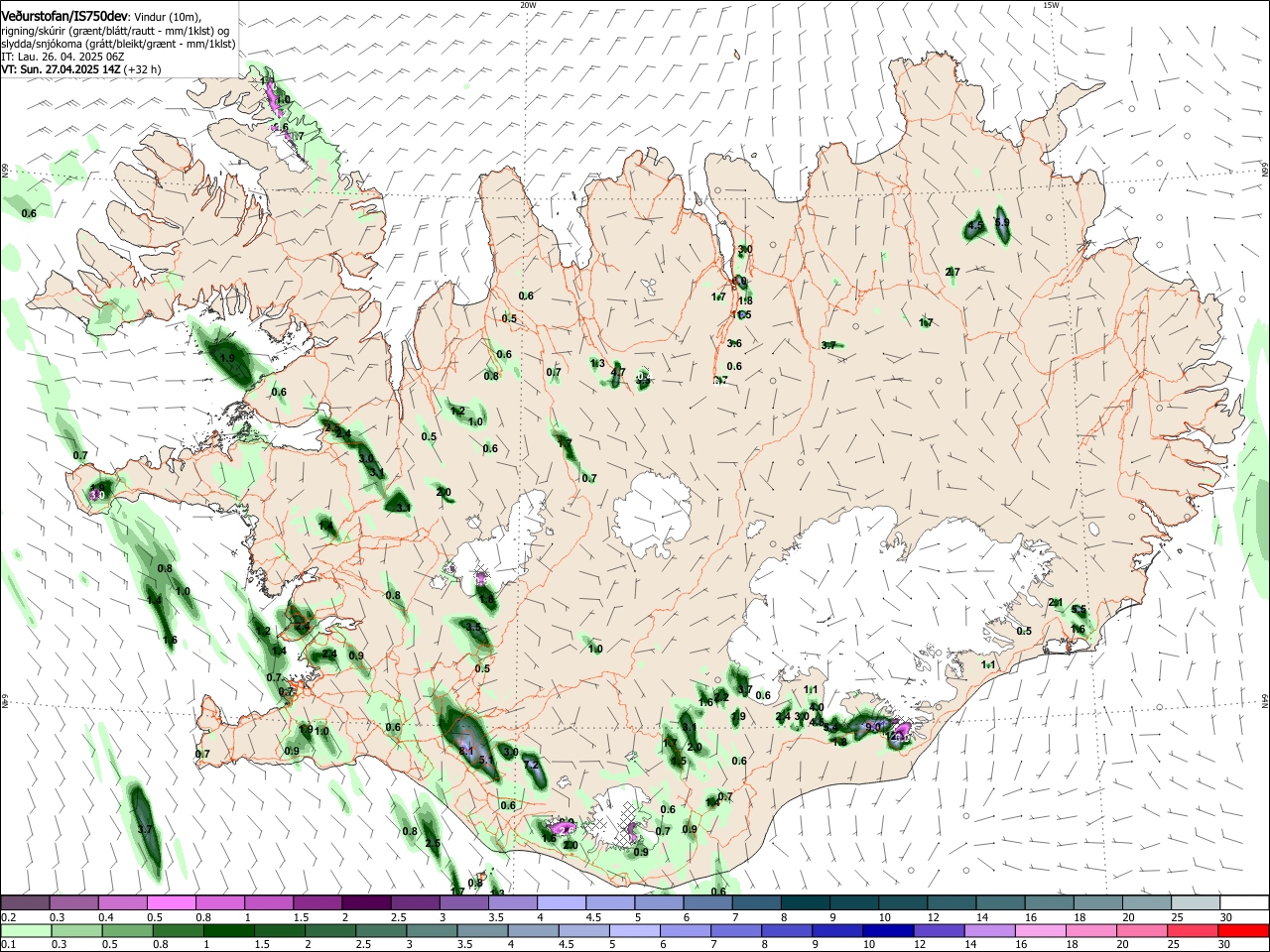Select the 6 swatch in top legend row

tap(706, 902)
